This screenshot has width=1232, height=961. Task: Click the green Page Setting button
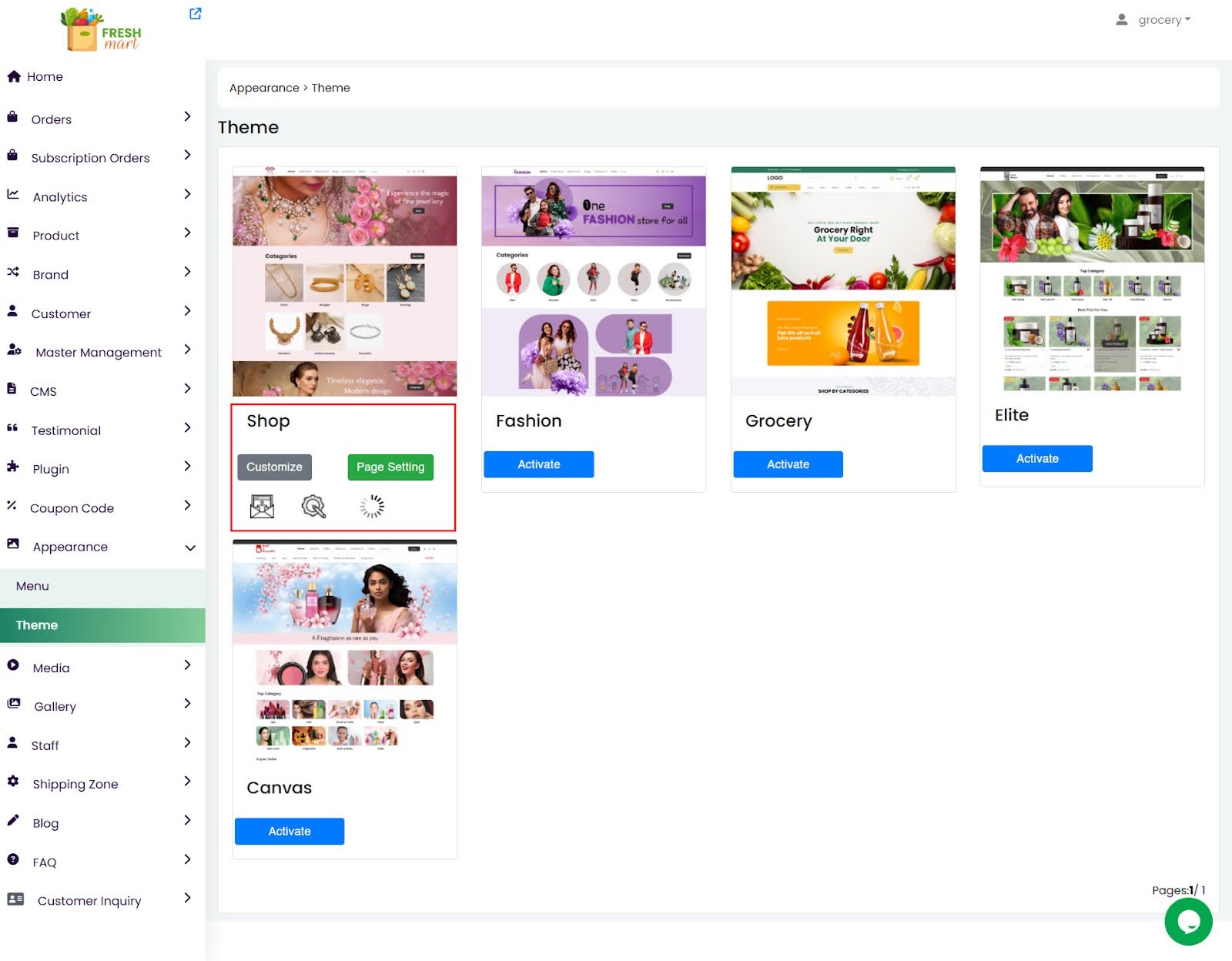(390, 467)
